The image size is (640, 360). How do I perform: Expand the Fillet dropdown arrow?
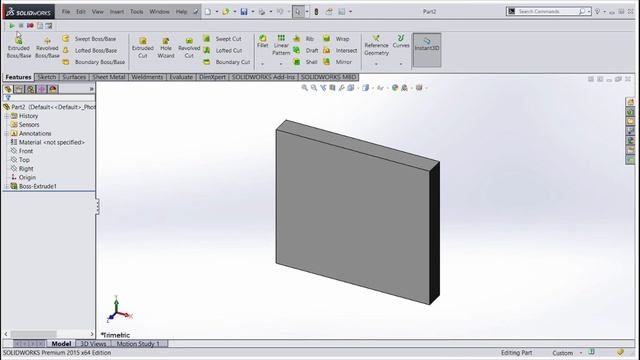coord(262,64)
